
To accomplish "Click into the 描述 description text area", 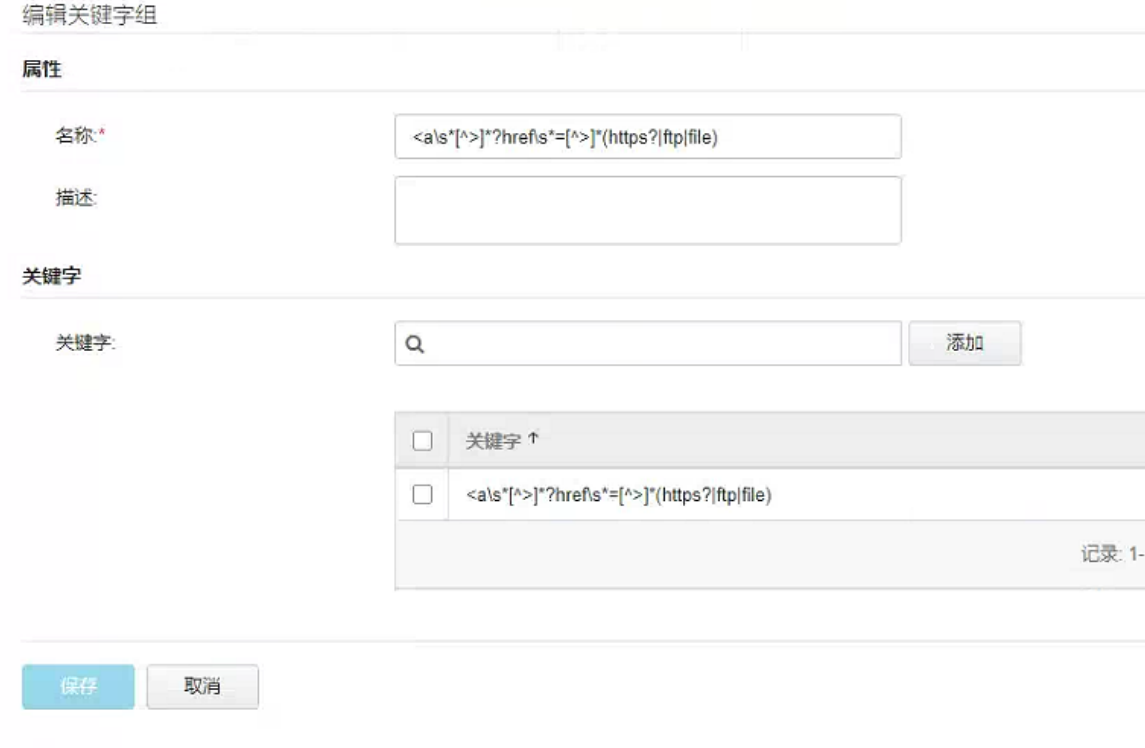I will (648, 210).
